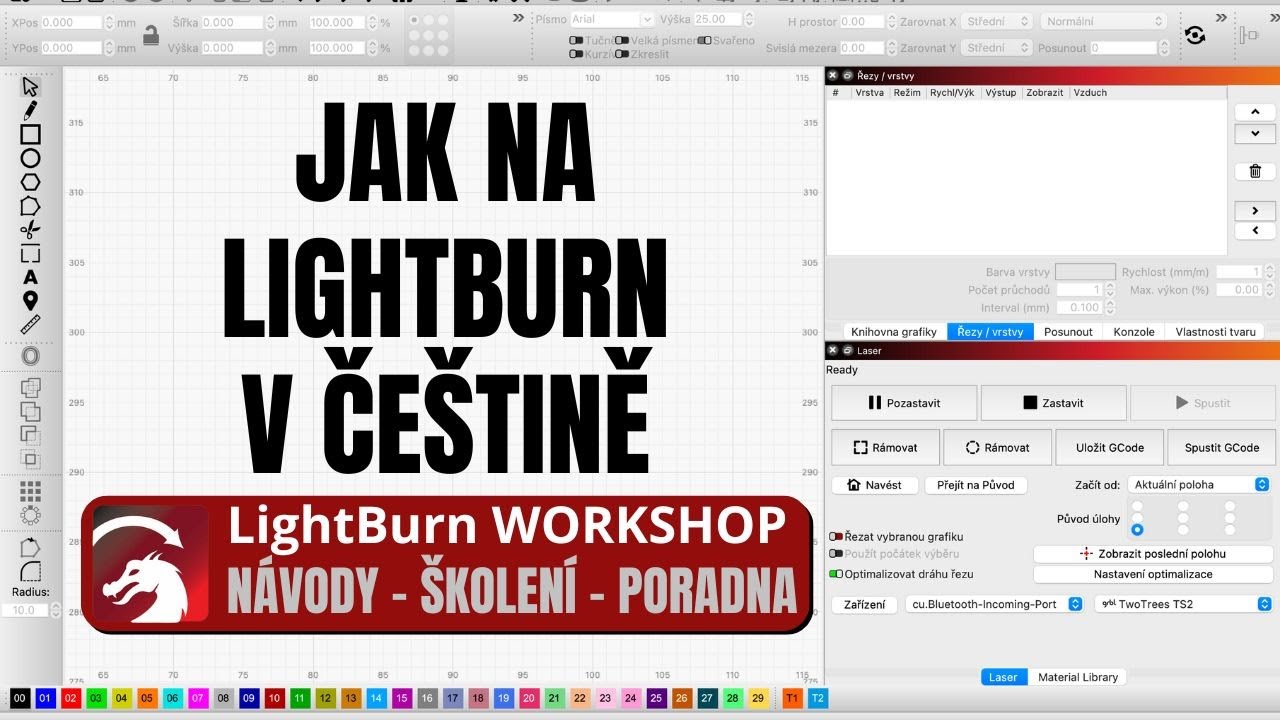Toggle the Svařeno switch
The height and width of the screenshot is (720, 1280).
705,41
